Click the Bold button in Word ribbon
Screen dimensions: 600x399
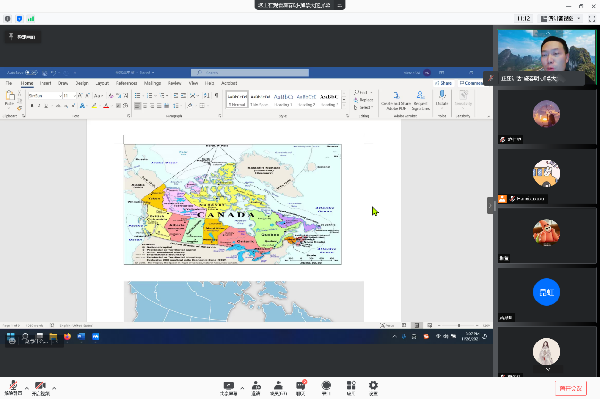pyautogui.click(x=32, y=106)
